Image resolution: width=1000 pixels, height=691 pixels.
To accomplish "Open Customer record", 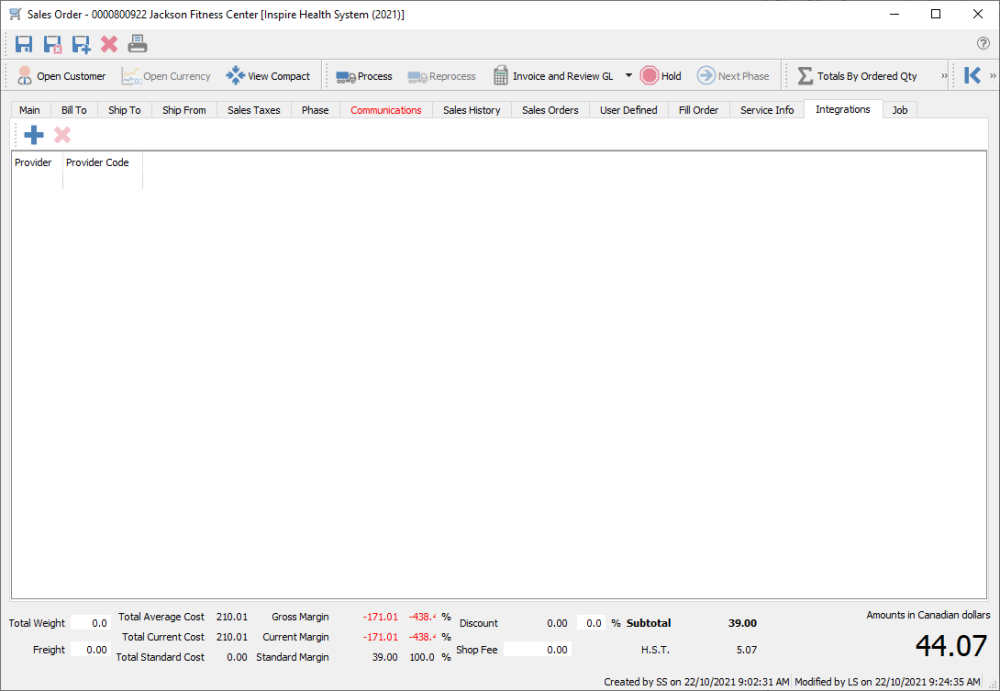I will click(63, 75).
